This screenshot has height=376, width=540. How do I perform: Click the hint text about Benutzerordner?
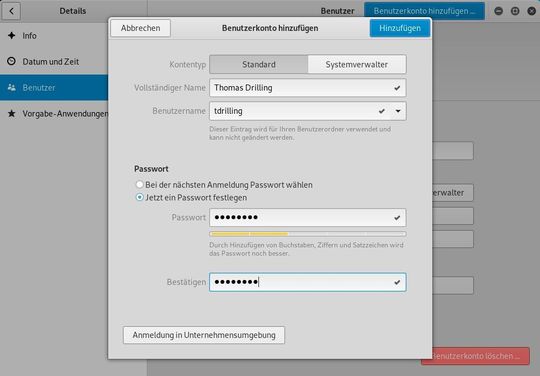pyautogui.click(x=300, y=133)
